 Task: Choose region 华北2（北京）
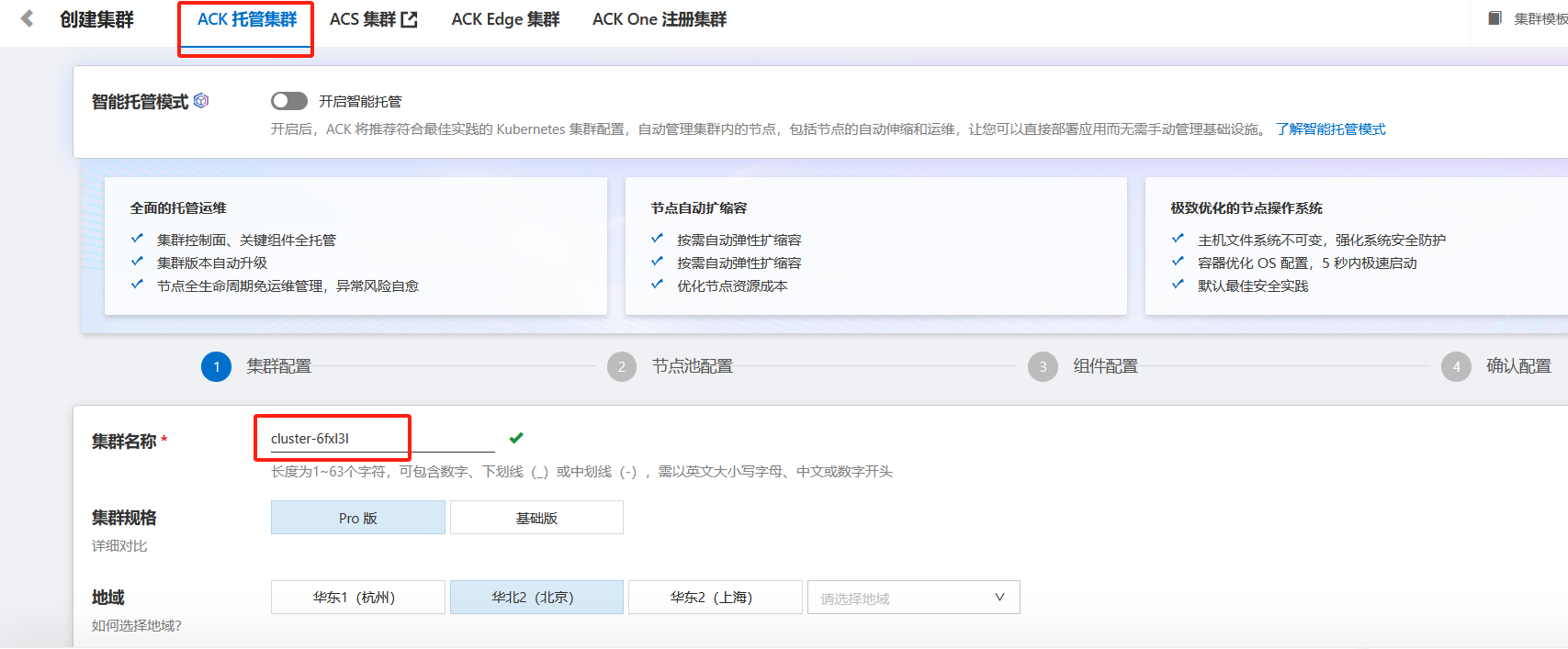click(536, 598)
